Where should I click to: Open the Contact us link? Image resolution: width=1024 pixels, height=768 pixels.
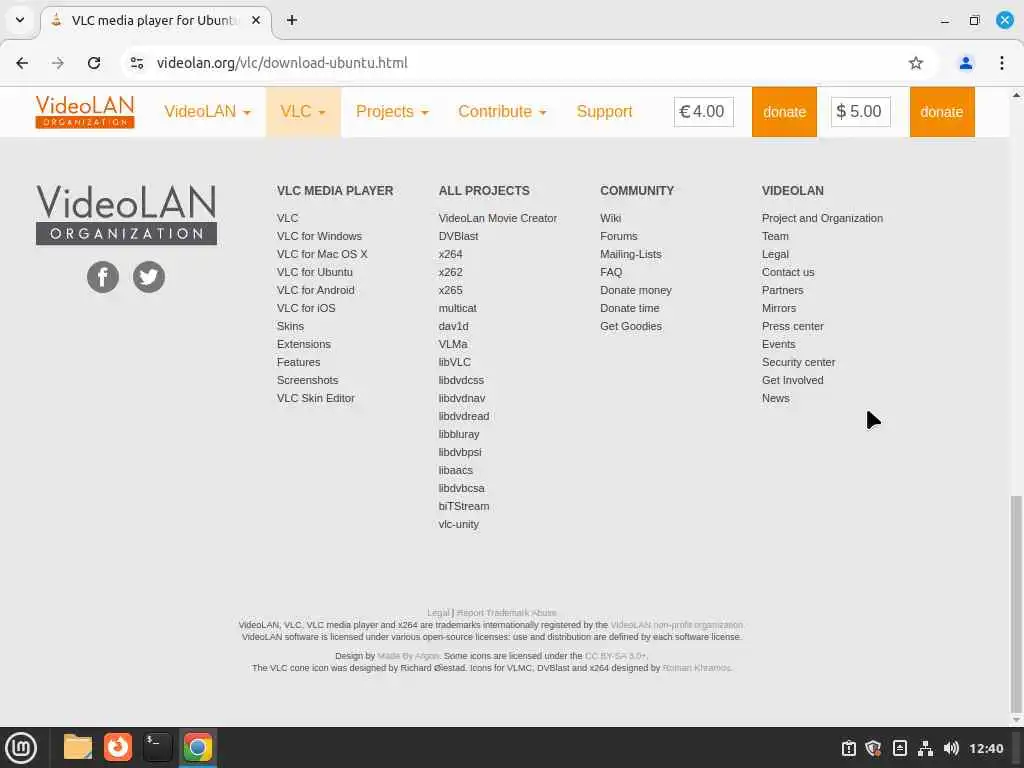pyautogui.click(x=788, y=272)
